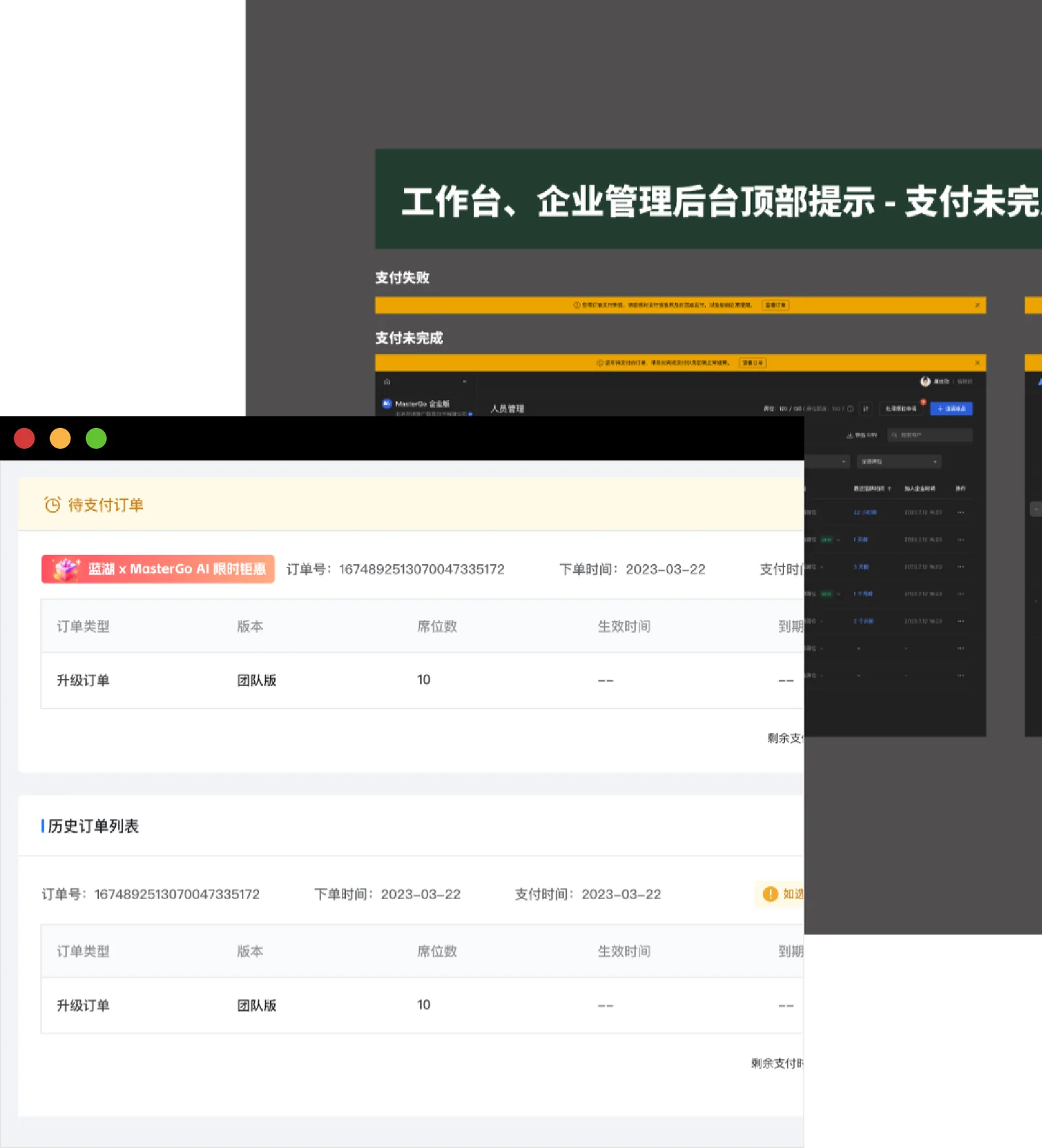Click the pending order number 1674892513070047335172

421,569
